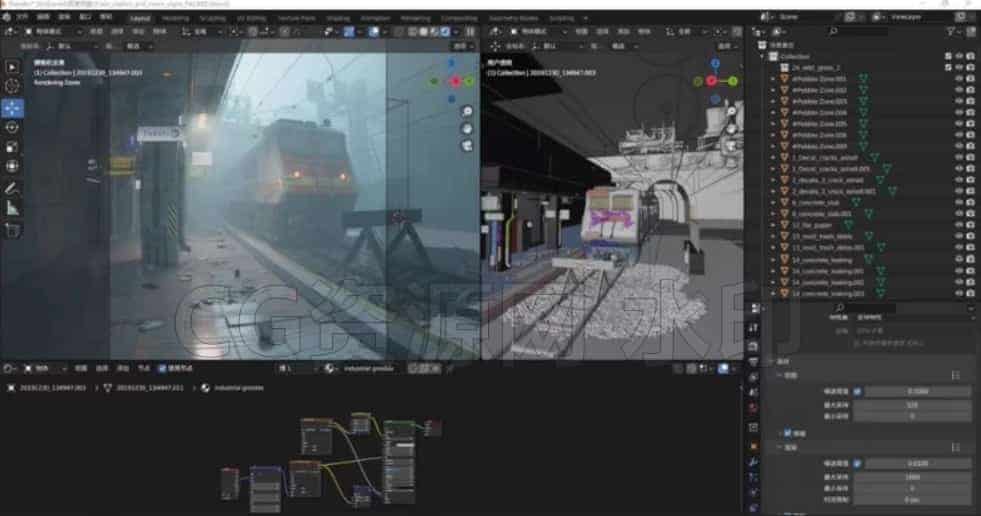Viewport: 981px width, 516px height.
Task: Expand 12_flat_paper row in the outliner
Action: [773, 225]
